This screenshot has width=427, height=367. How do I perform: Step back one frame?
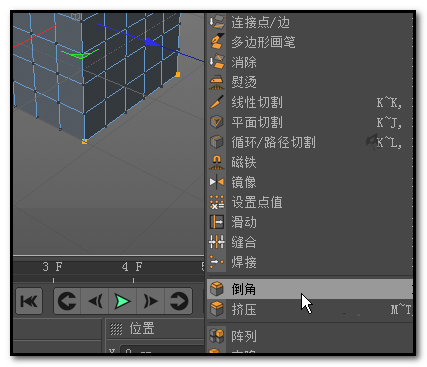95,301
